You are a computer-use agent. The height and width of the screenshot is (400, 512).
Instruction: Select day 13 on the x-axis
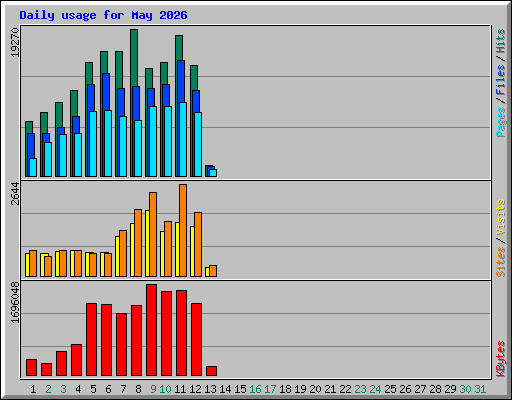pos(210,389)
